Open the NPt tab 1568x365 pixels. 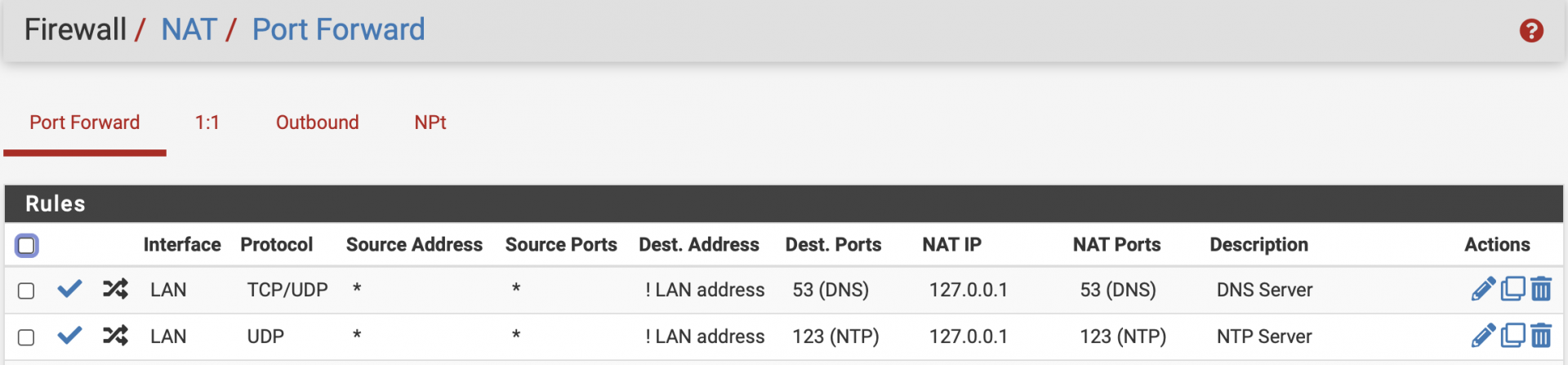tap(430, 122)
